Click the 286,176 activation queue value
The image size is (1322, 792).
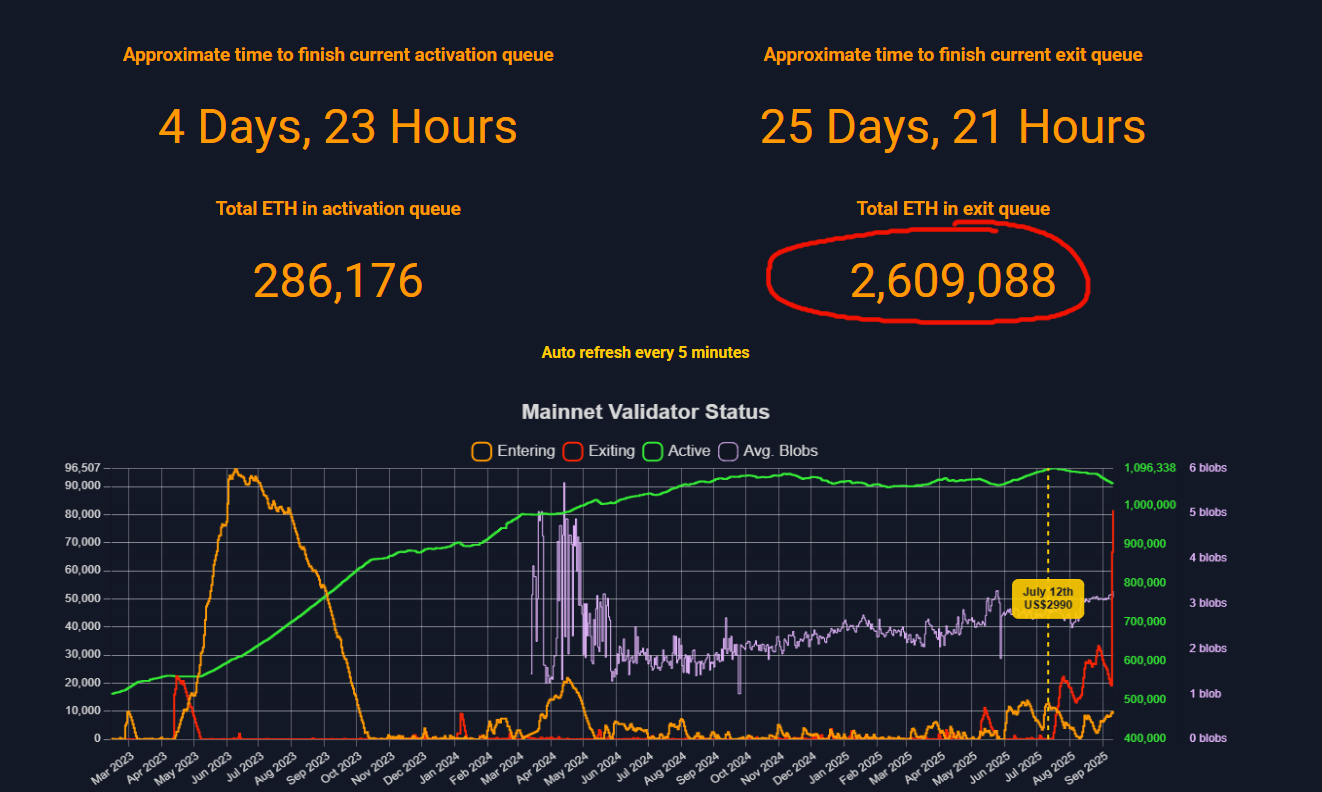[338, 281]
